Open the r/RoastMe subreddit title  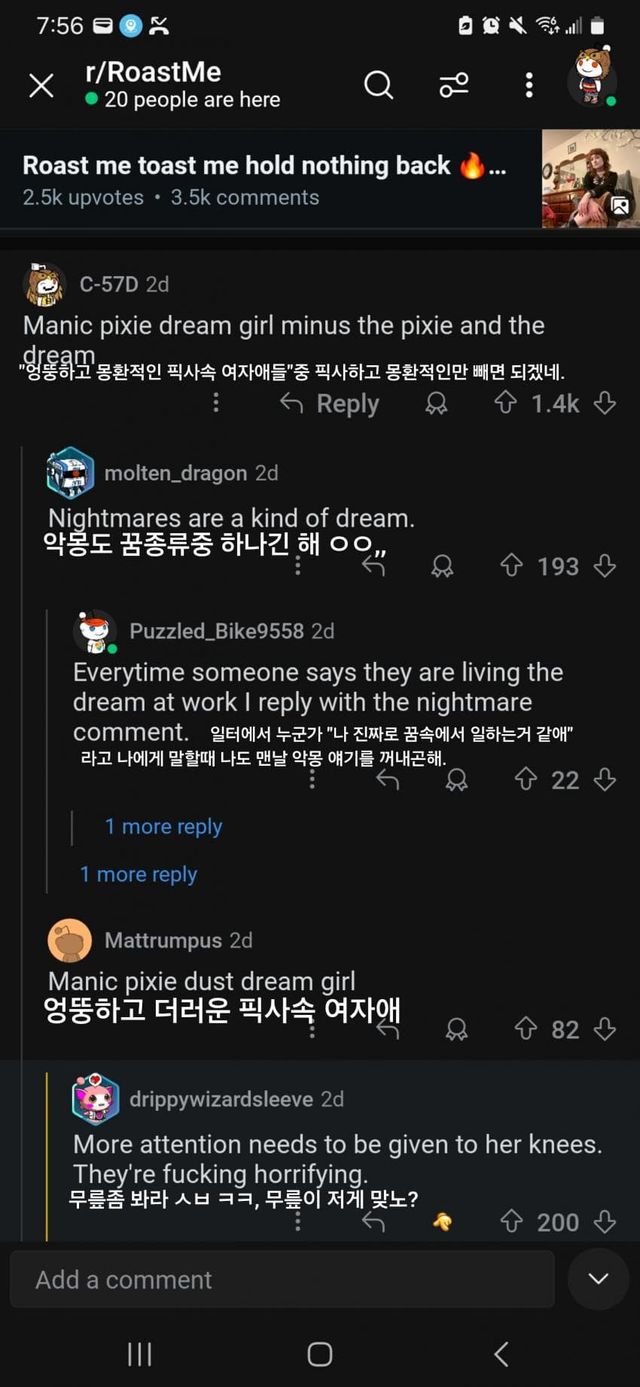tap(153, 72)
